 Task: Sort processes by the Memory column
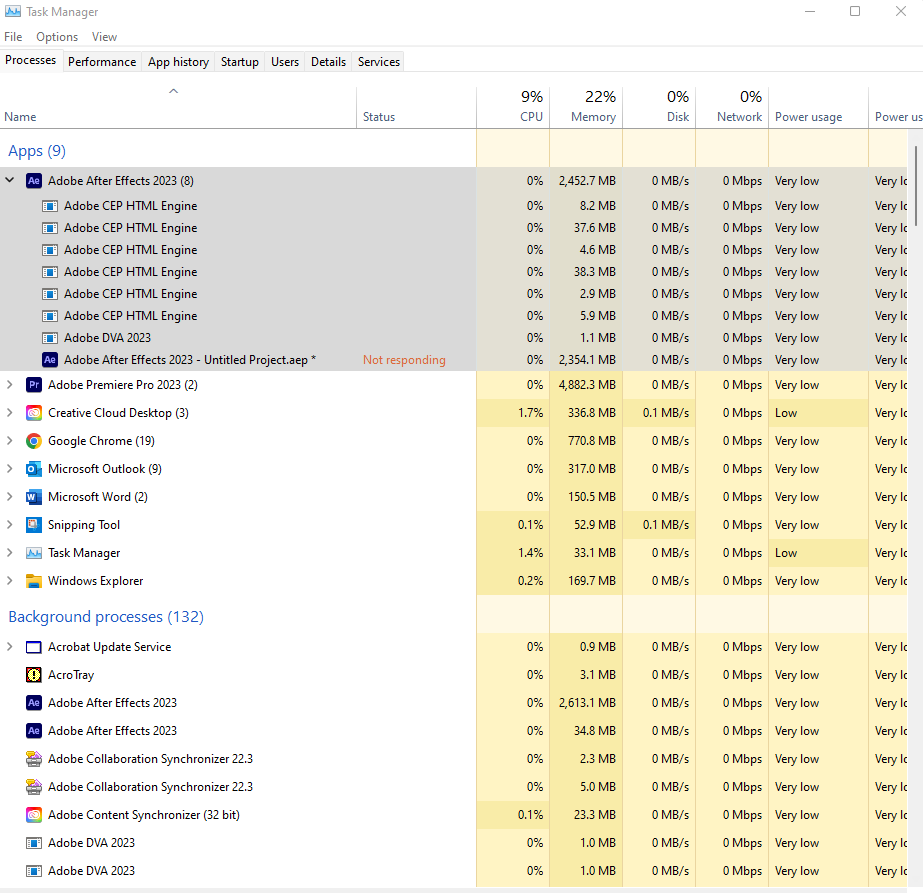[x=593, y=117]
